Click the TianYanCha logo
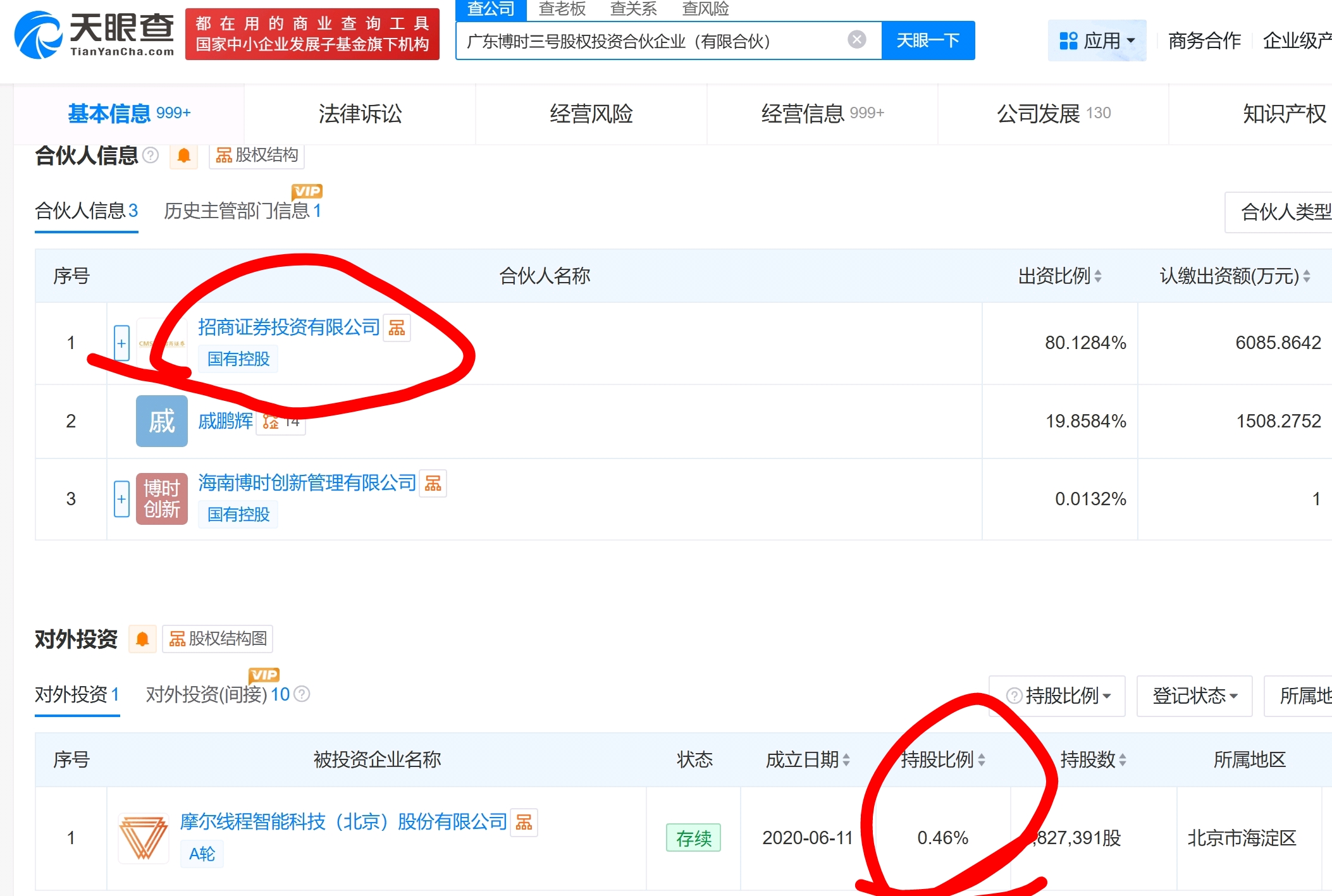 (x=94, y=35)
